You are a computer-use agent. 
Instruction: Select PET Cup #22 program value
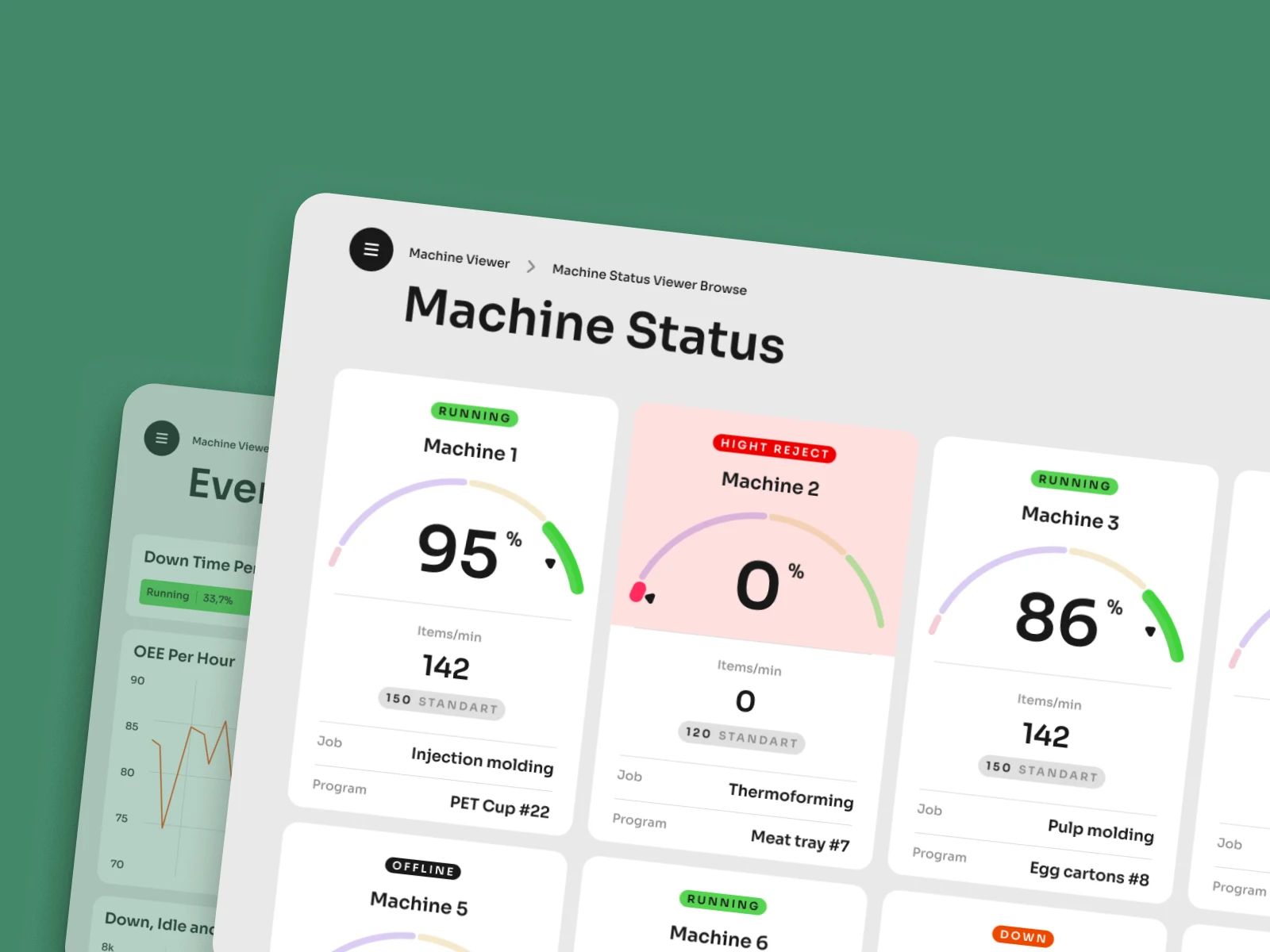click(499, 807)
